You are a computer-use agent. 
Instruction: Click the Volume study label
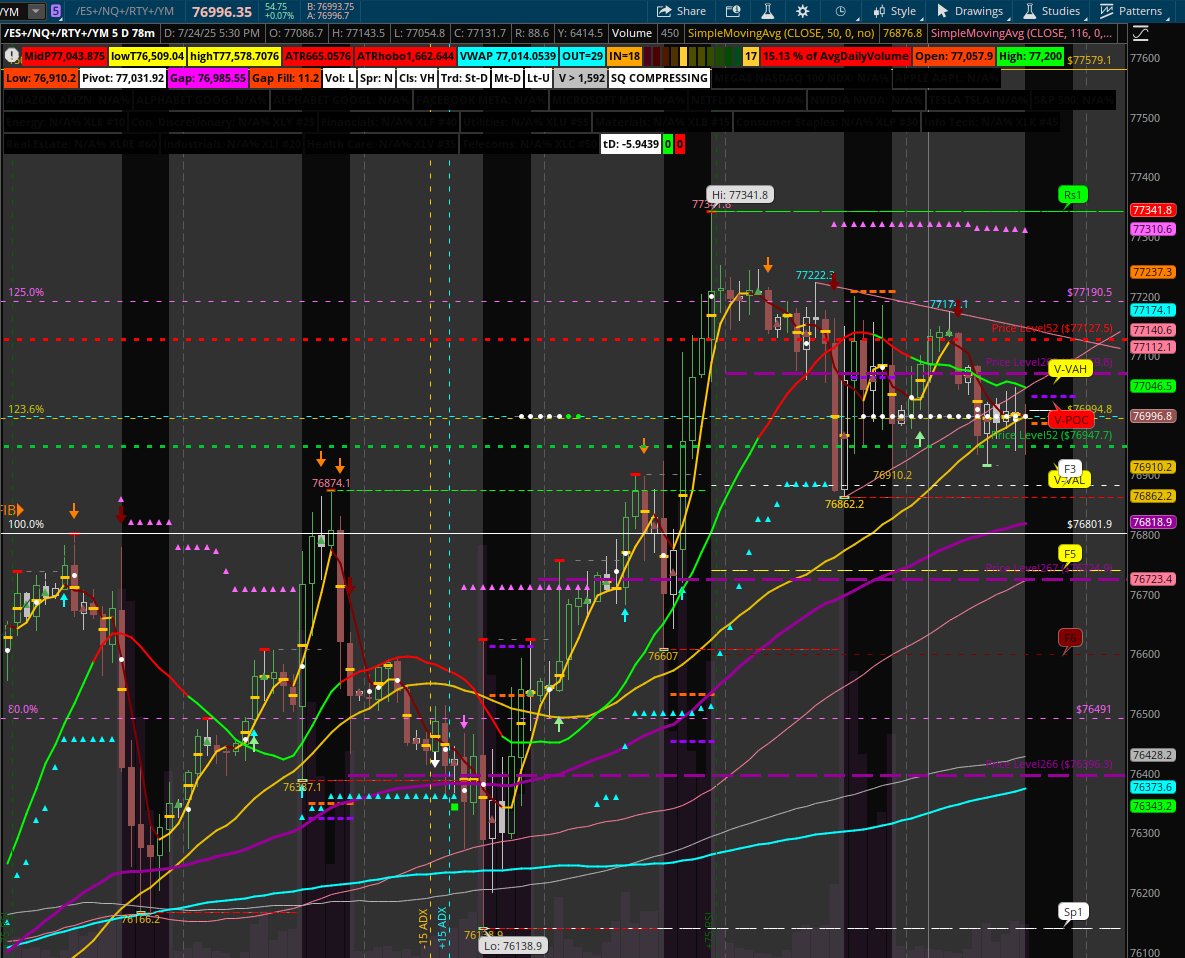pyautogui.click(x=631, y=33)
